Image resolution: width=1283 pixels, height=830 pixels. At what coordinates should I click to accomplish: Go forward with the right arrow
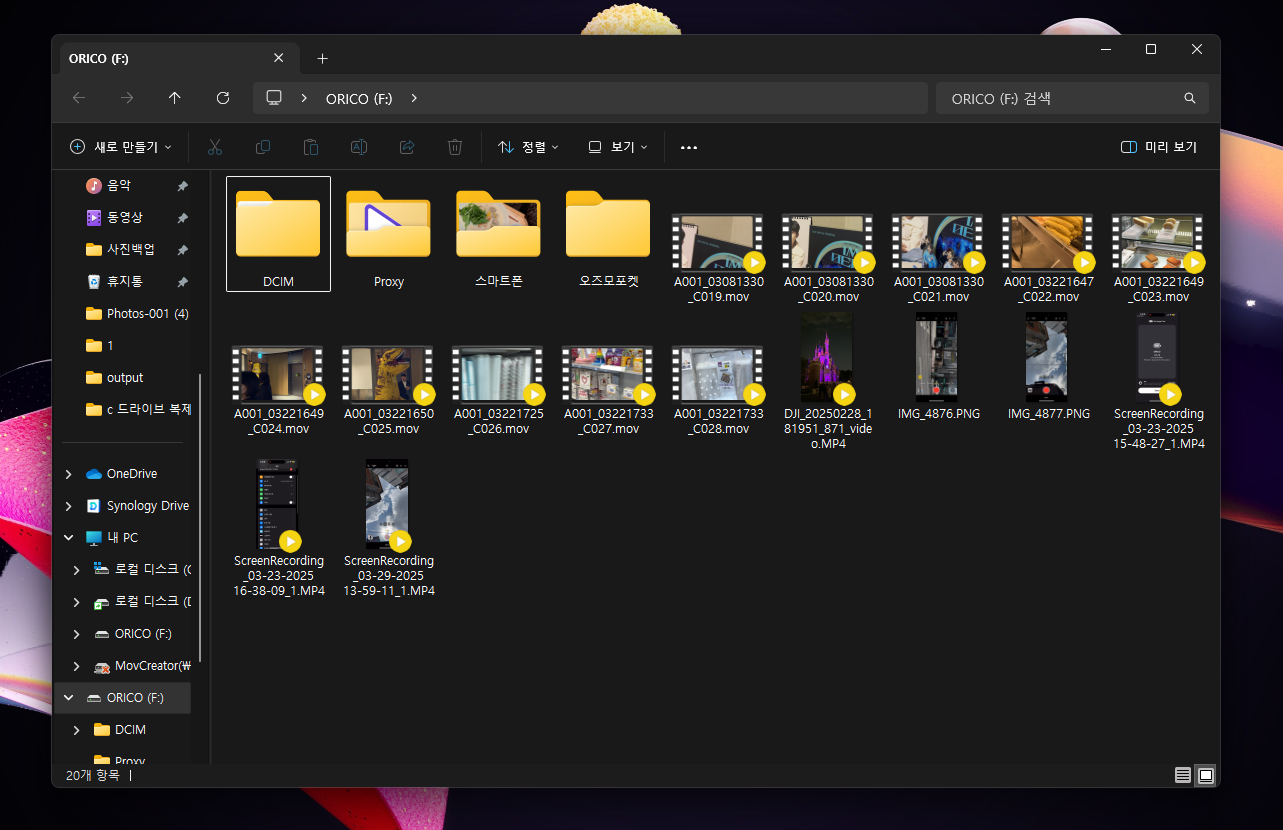(127, 98)
